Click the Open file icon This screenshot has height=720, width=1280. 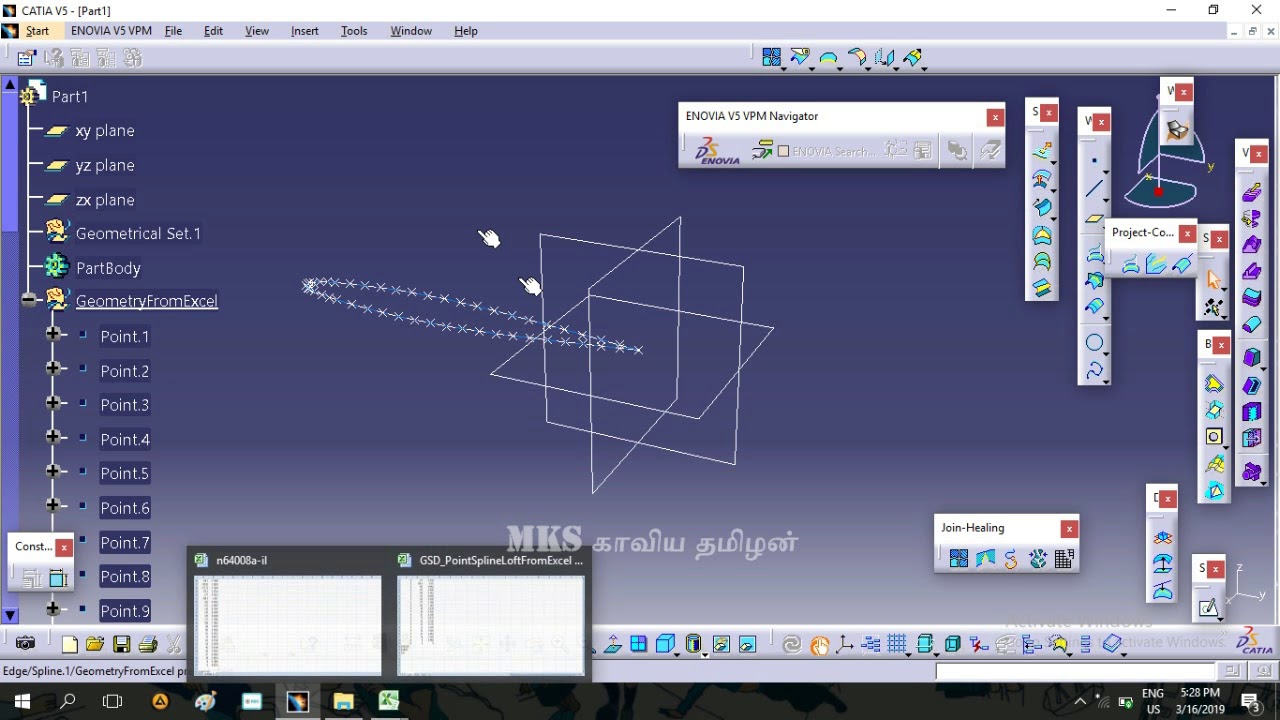coord(95,644)
